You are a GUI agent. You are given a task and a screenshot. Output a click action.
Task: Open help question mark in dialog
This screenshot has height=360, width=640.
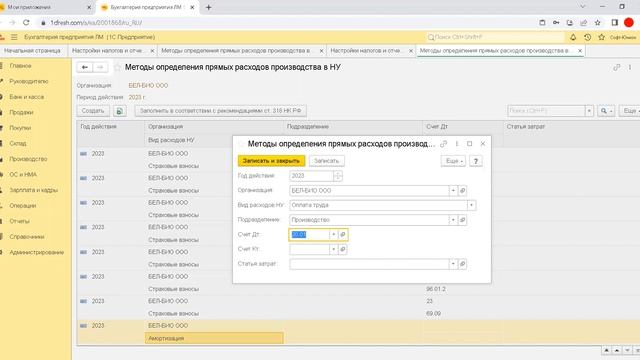point(476,161)
